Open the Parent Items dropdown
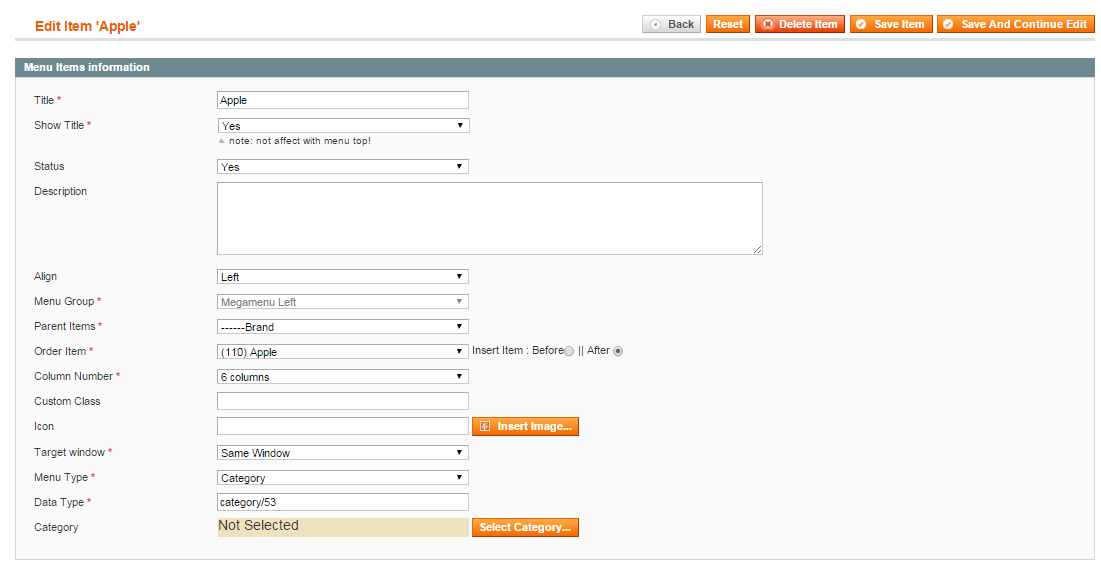 point(343,327)
